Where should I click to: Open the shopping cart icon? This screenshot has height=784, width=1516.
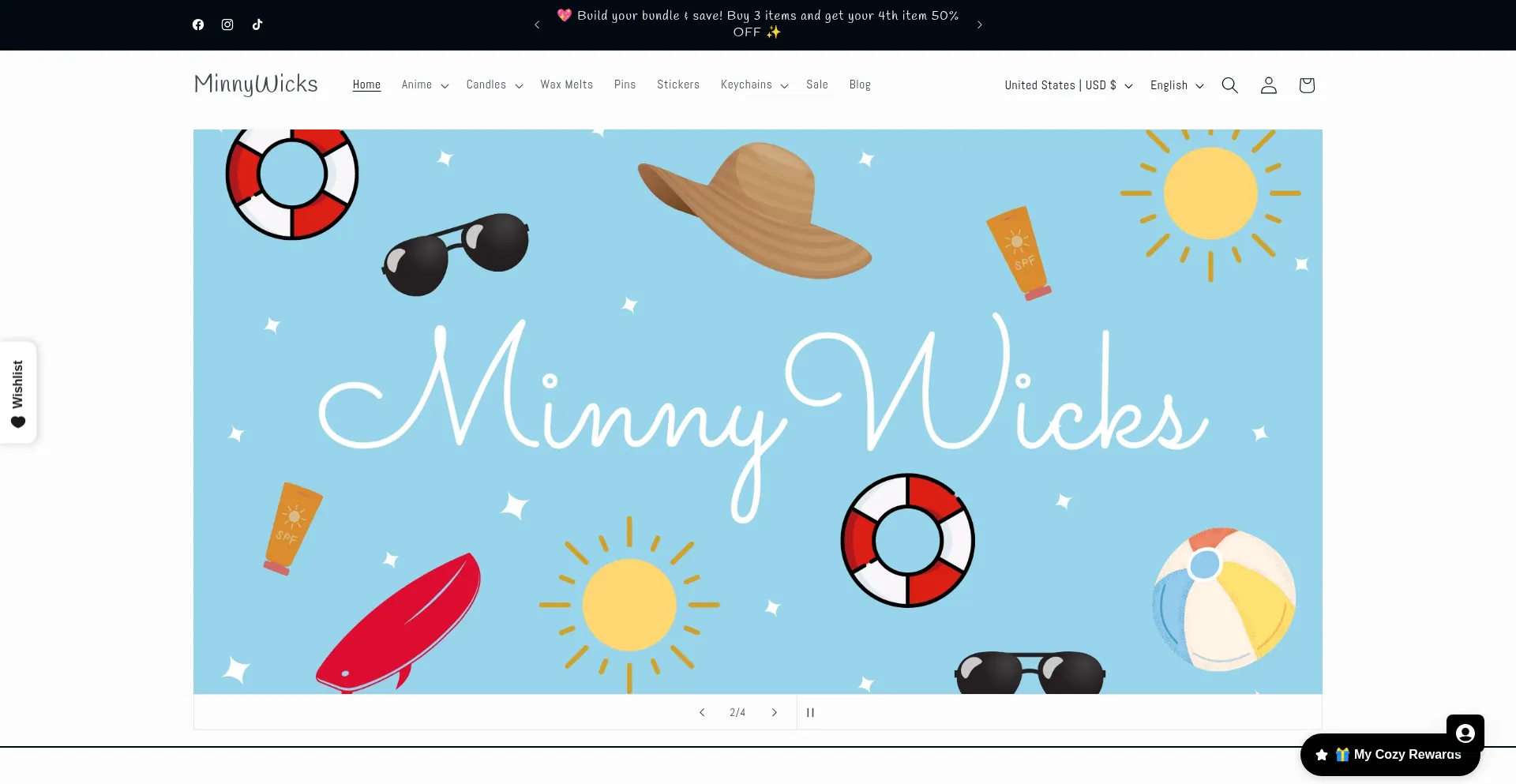(x=1307, y=85)
